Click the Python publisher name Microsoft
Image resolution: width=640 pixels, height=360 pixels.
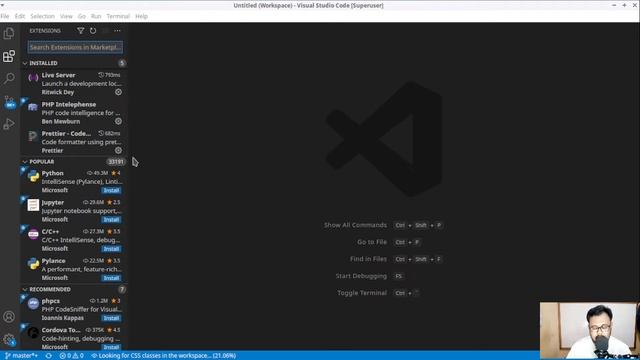tap(55, 190)
